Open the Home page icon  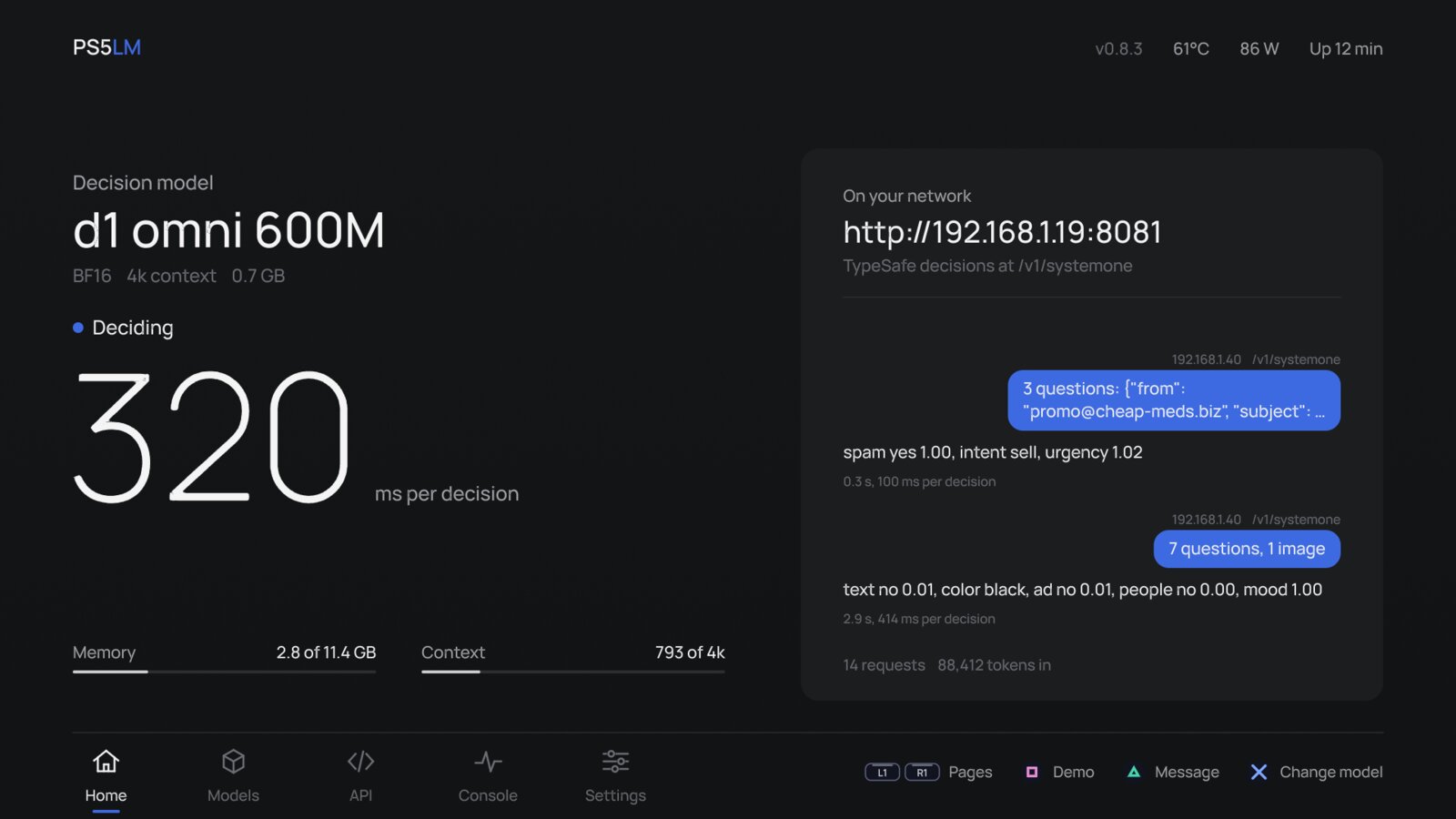tap(106, 761)
